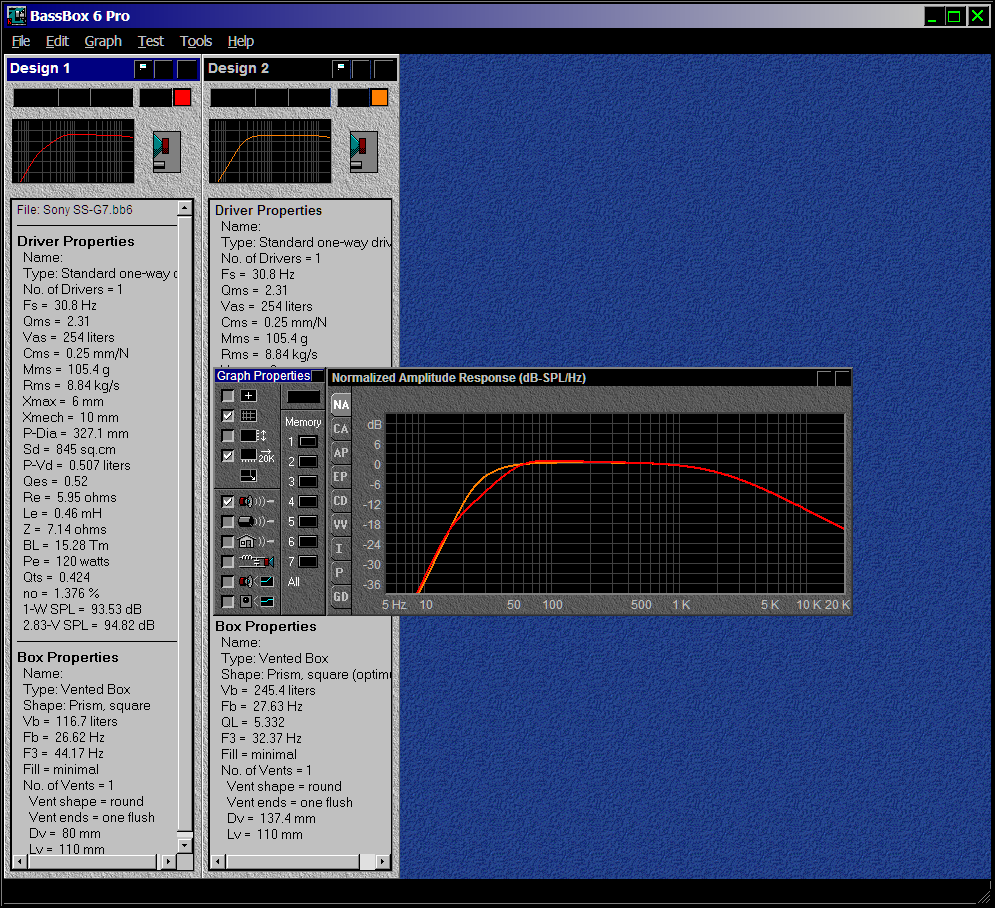Image resolution: width=995 pixels, height=908 pixels.
Task: Click Design 2 mini response graph thumbnail
Action: coord(270,151)
